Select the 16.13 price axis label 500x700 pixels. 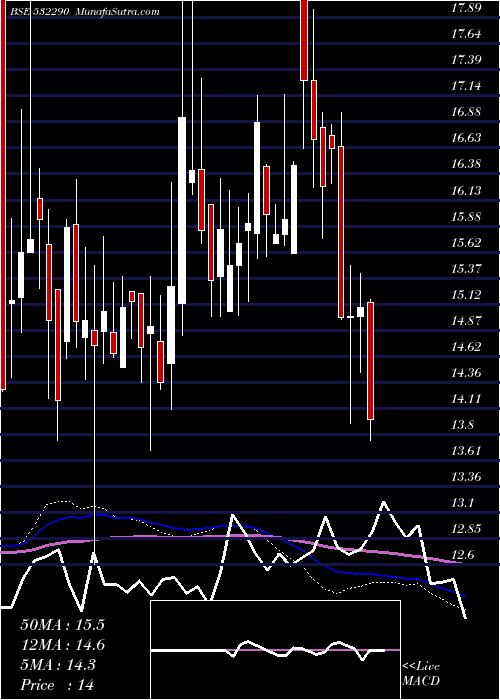(x=466, y=191)
